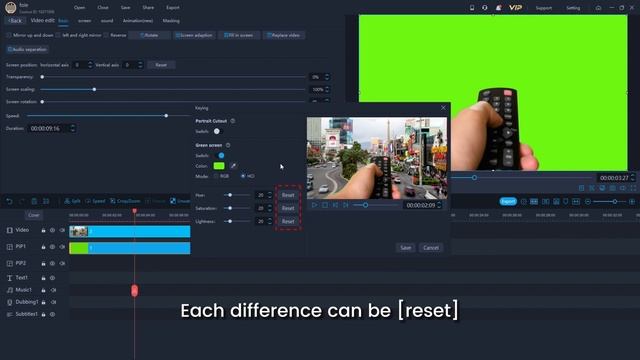Split the clip at the playhead

point(72,201)
